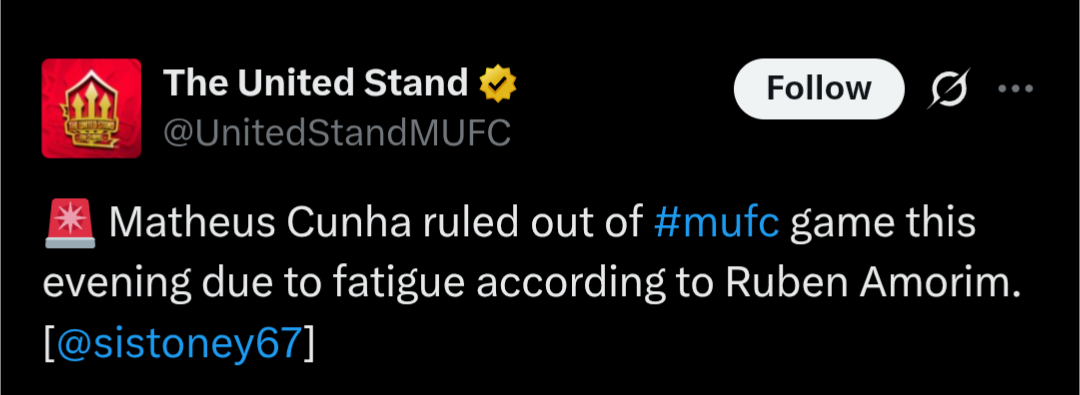Open the @UnitedStandMUFC handle
The height and width of the screenshot is (395, 1080).
337,132
